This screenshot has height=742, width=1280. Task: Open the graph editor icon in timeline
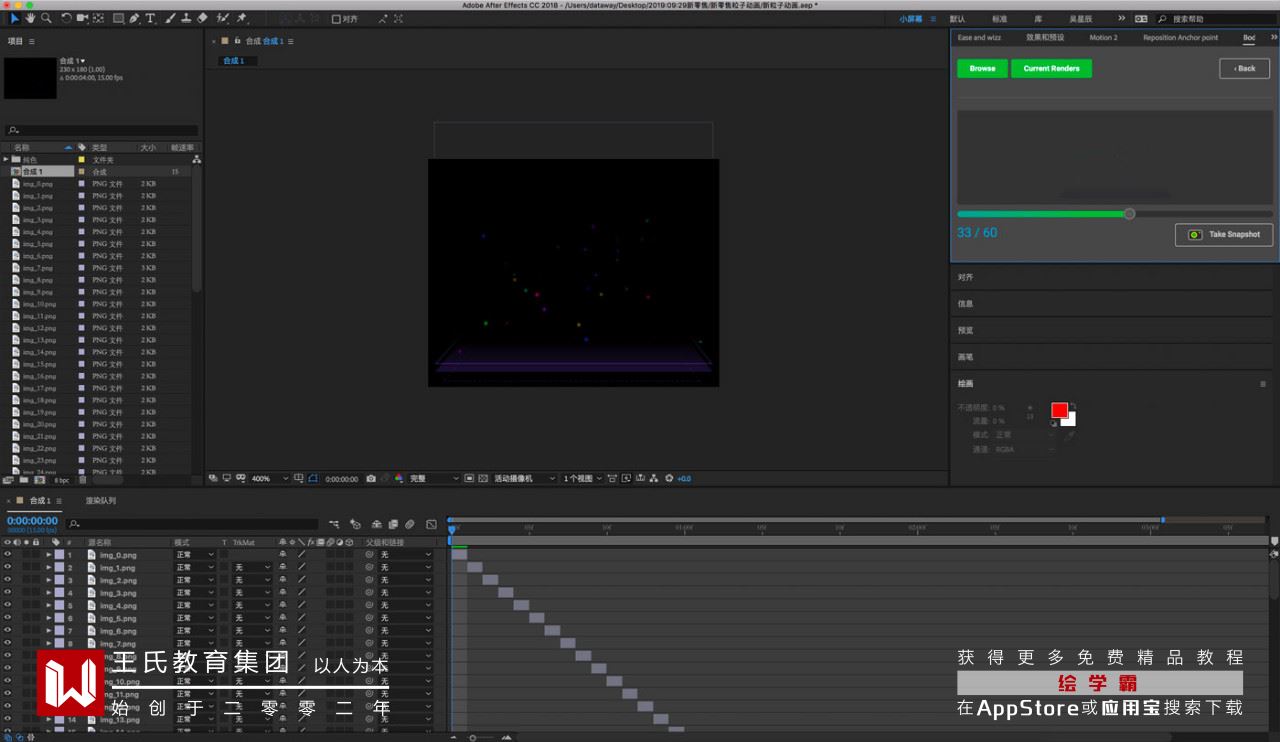coord(431,524)
